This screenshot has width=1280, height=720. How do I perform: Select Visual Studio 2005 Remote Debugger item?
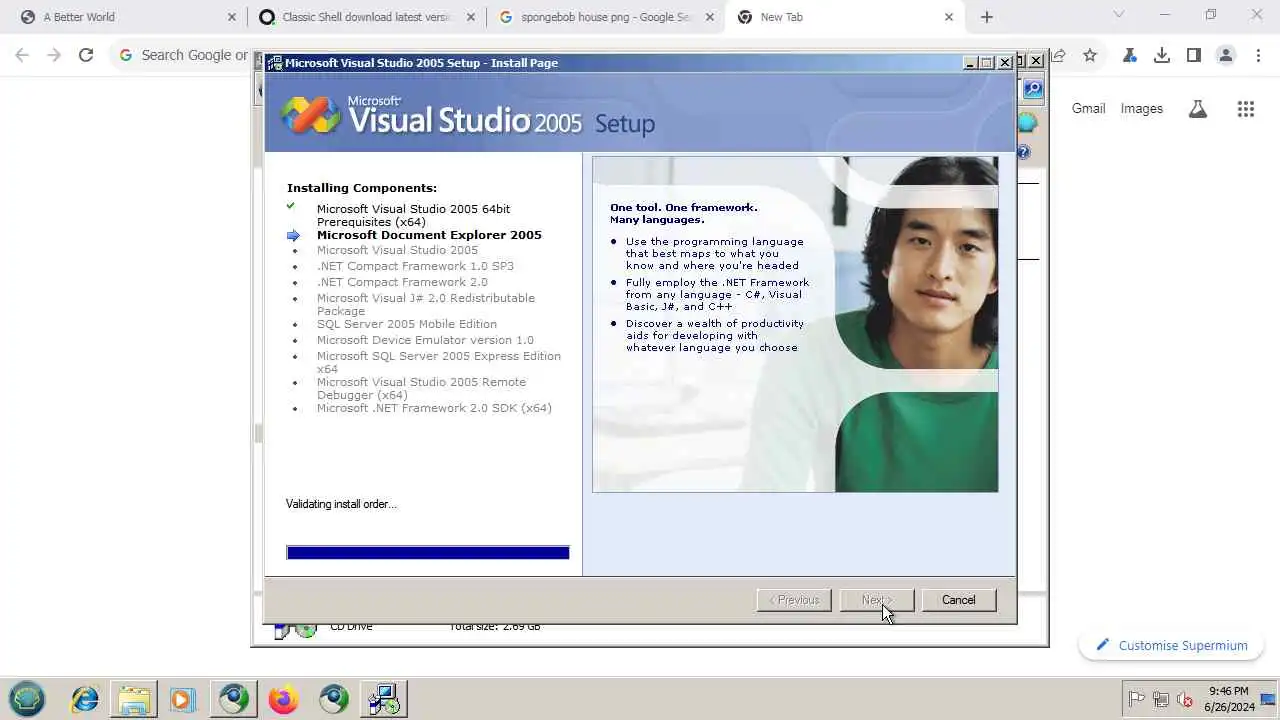(421, 388)
